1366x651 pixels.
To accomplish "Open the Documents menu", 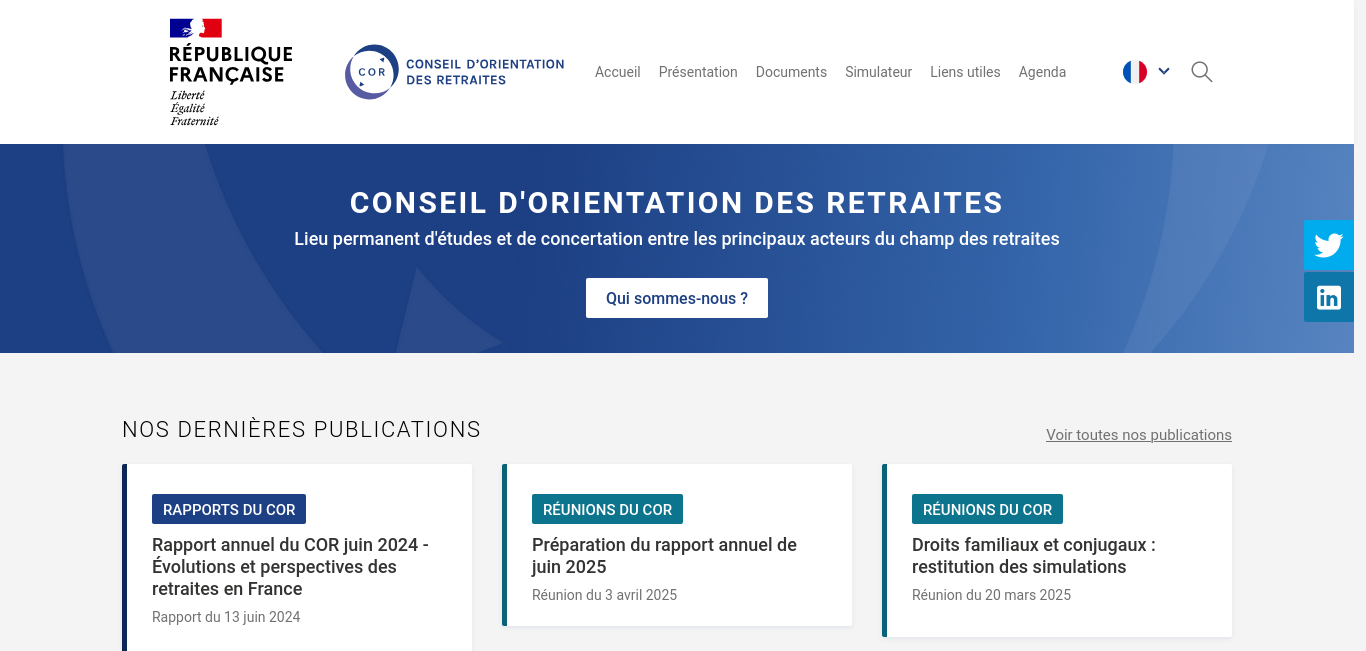I will point(791,72).
